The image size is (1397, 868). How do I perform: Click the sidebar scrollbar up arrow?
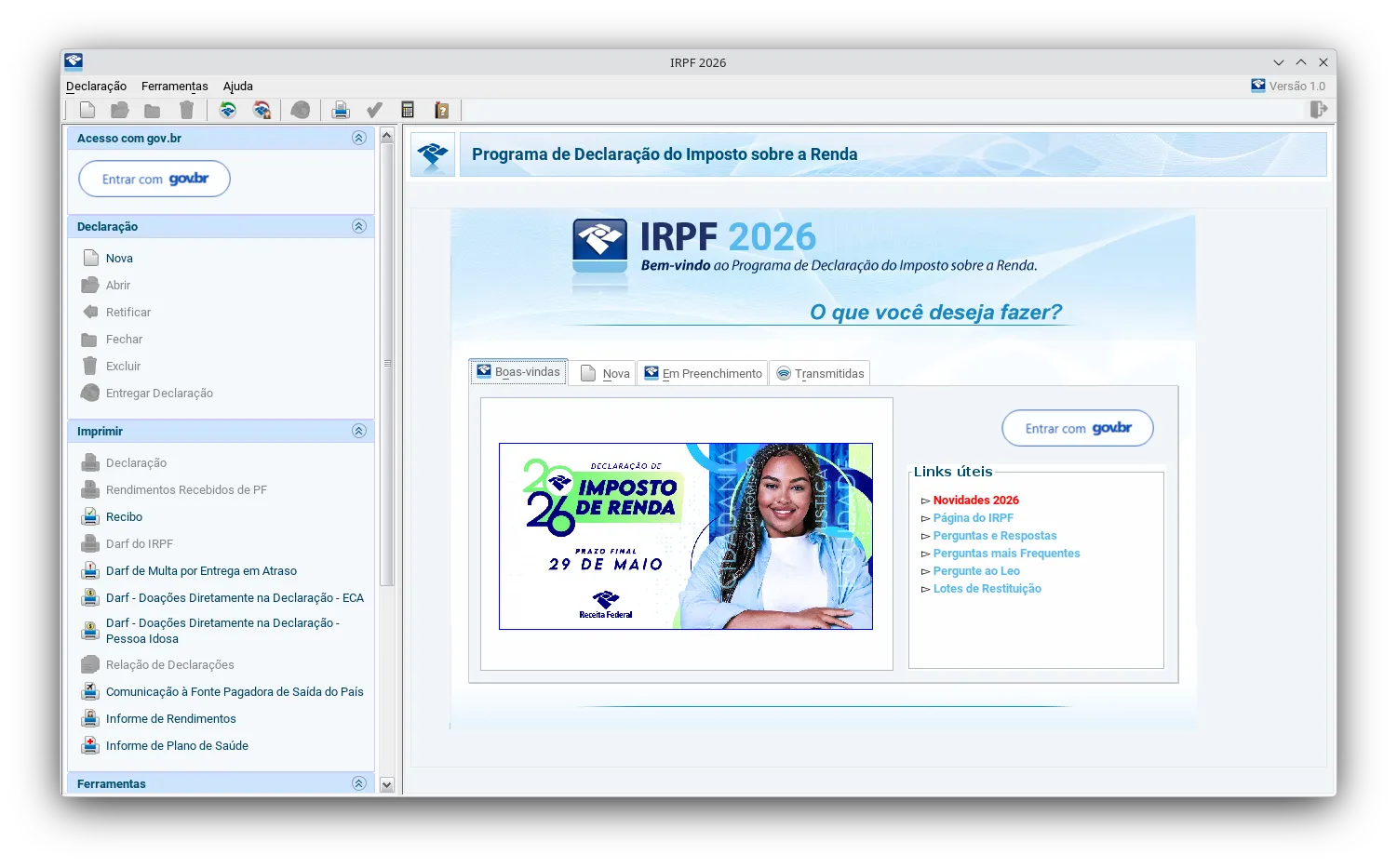[x=387, y=136]
